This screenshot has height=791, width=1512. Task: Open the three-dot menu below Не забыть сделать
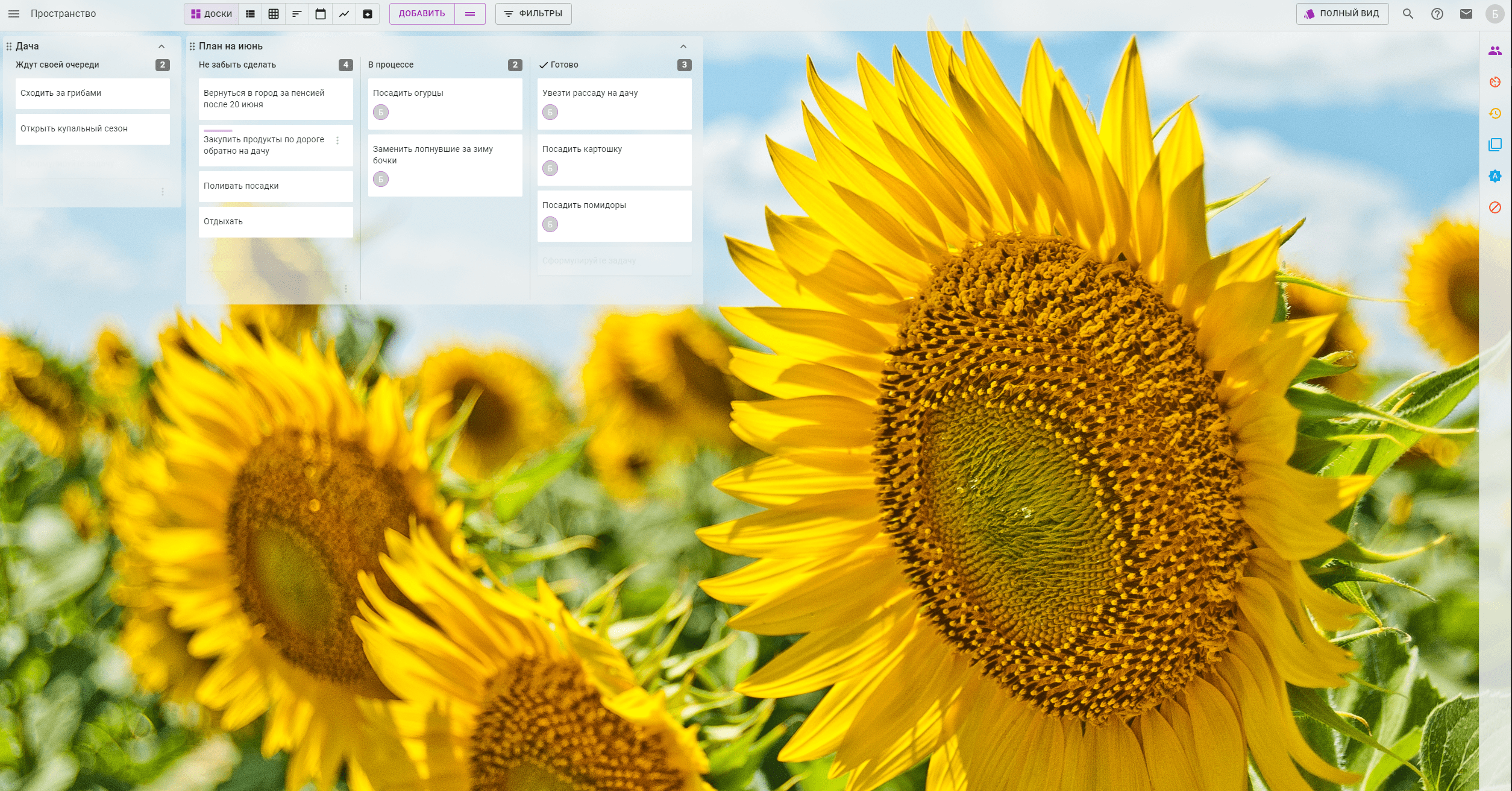[x=346, y=289]
